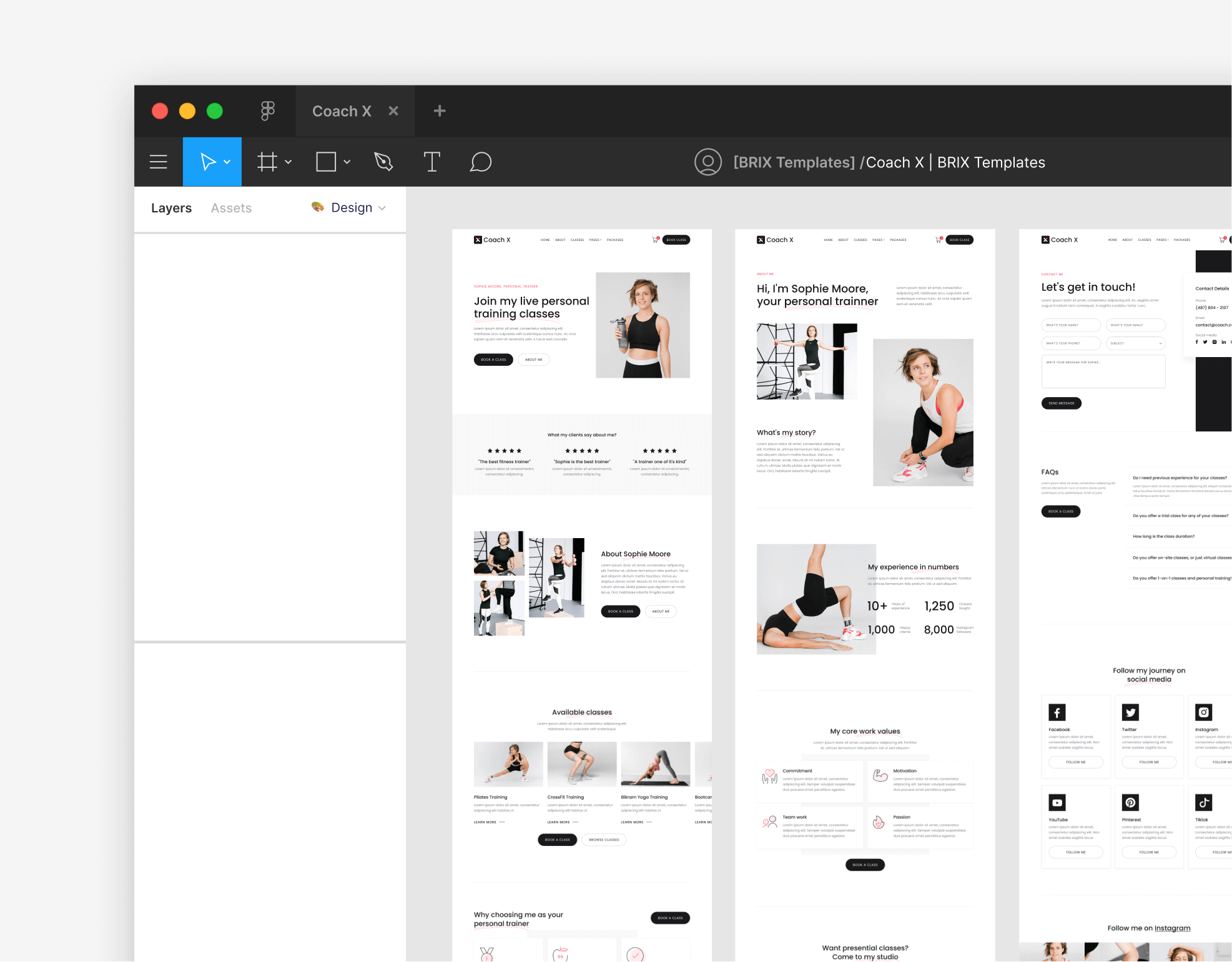This screenshot has width=1232, height=962.
Task: Select the Pen tool
Action: coord(383,162)
